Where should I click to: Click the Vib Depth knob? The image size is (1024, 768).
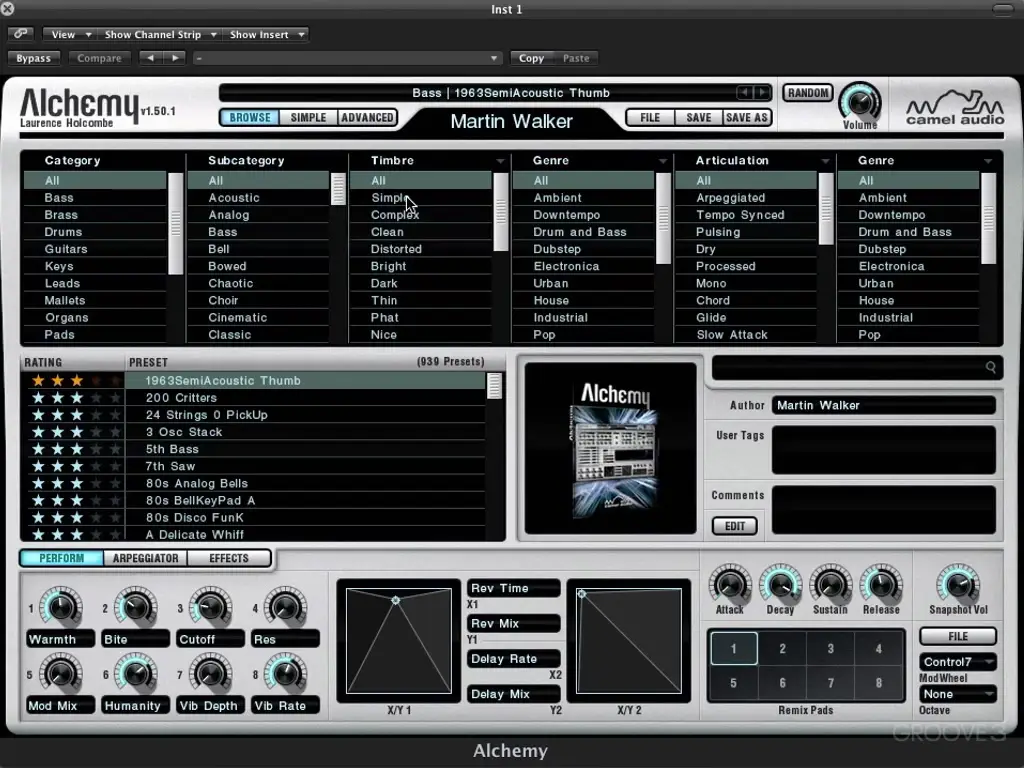pyautogui.click(x=210, y=673)
